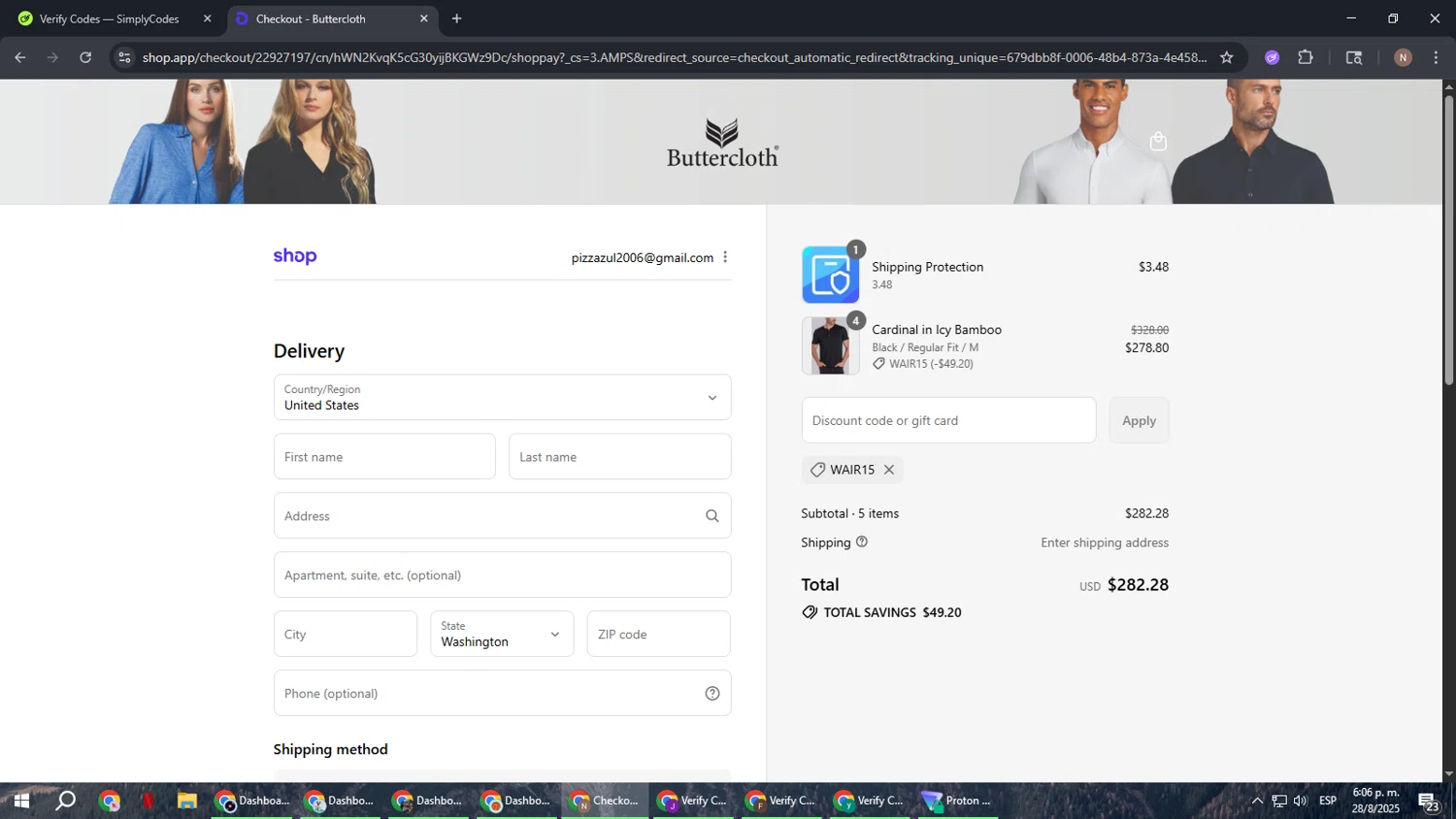The width and height of the screenshot is (1456, 819).
Task: Open the Chrome profile avatar
Action: click(1403, 57)
